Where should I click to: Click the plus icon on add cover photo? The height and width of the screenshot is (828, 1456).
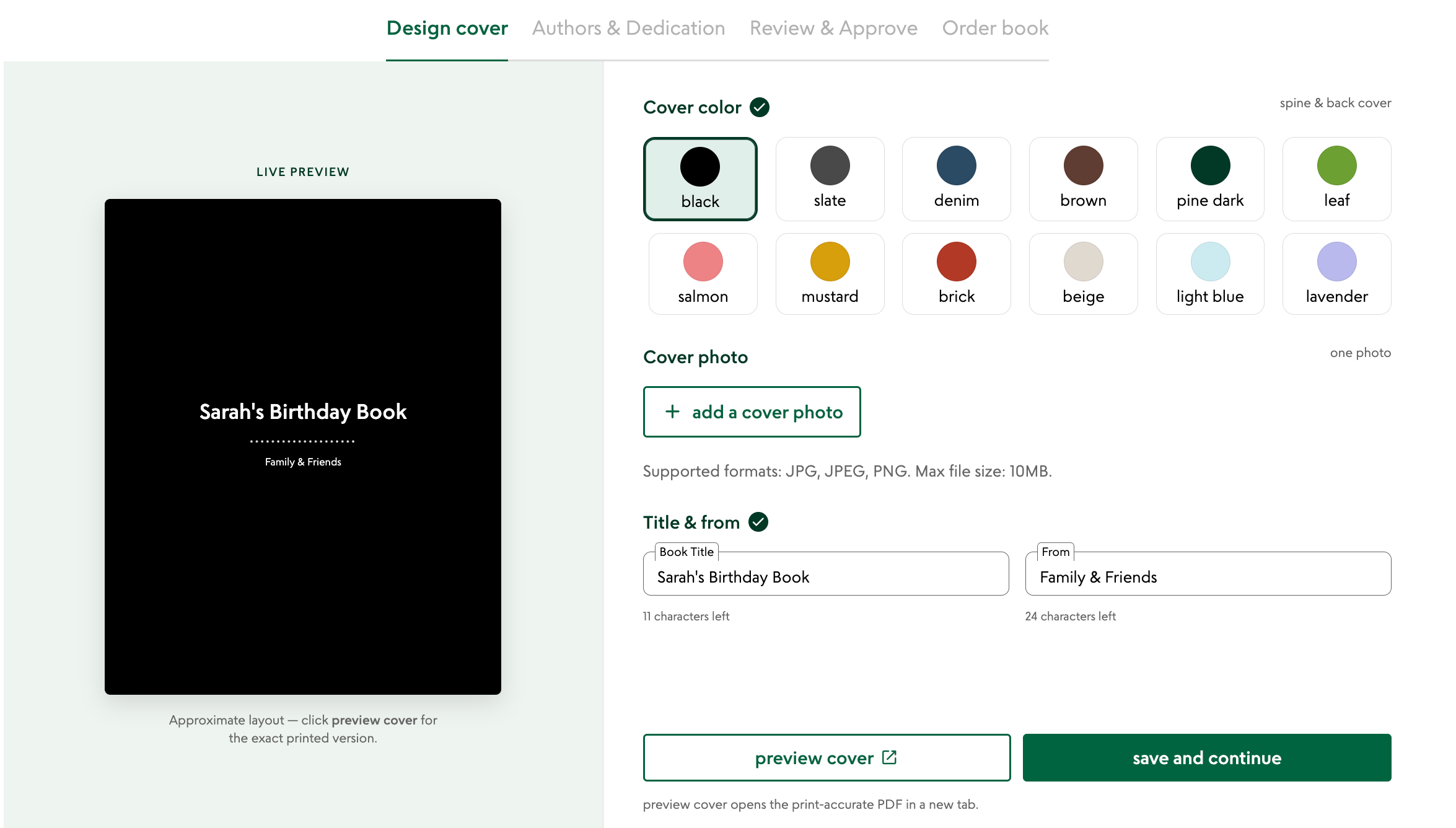tap(672, 412)
